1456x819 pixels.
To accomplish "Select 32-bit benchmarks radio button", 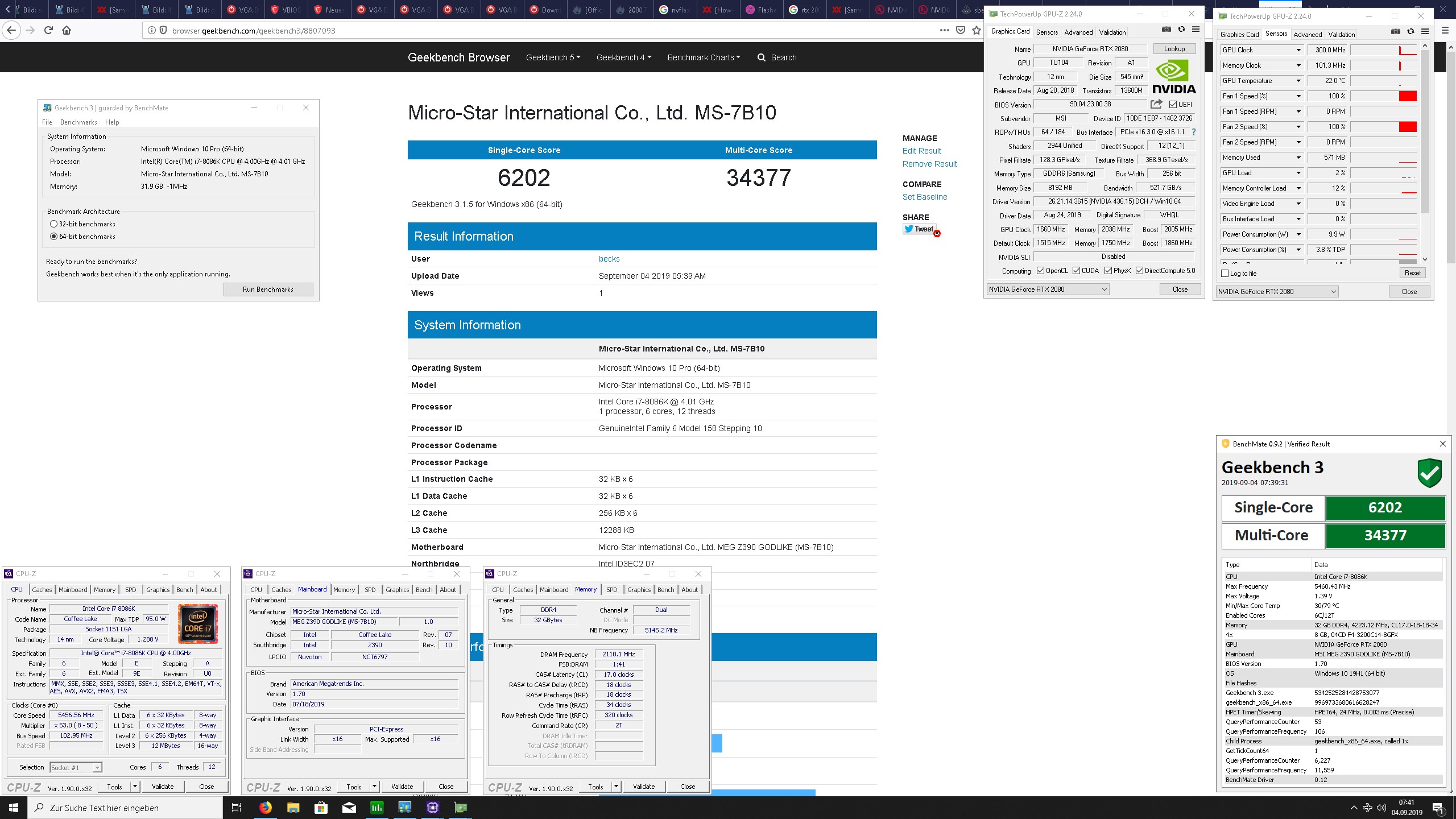I will (x=54, y=224).
